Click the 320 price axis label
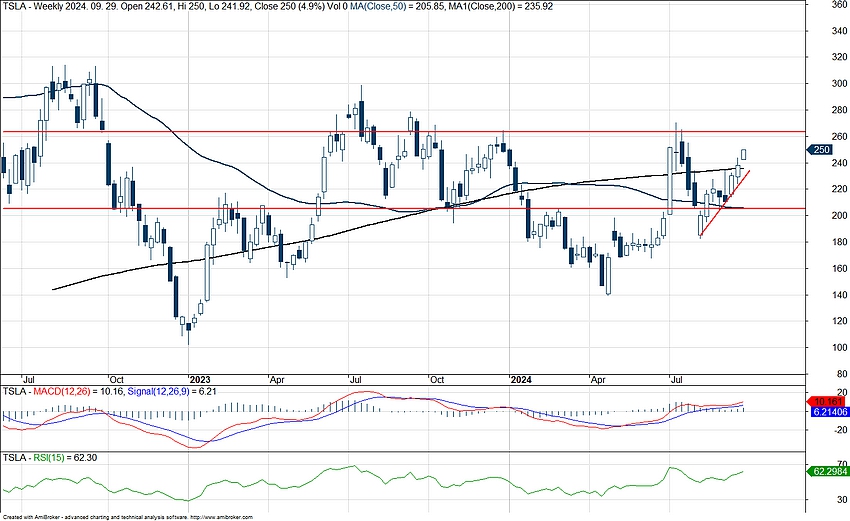Image resolution: width=850 pixels, height=521 pixels. click(x=839, y=57)
